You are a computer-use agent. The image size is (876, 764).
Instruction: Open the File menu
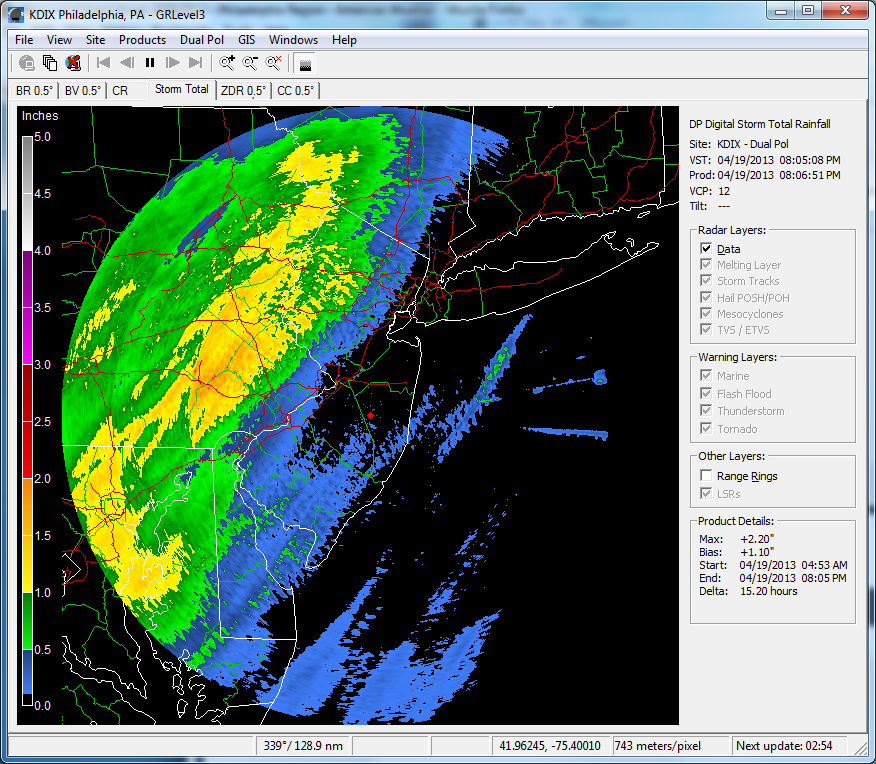(24, 40)
